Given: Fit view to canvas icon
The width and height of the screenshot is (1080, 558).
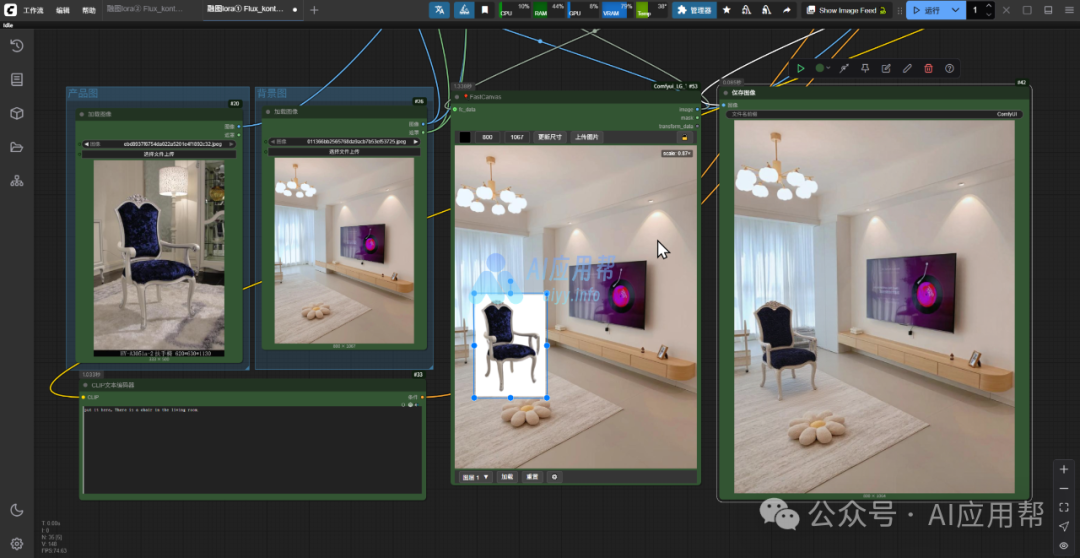Looking at the screenshot, I should tap(1063, 508).
